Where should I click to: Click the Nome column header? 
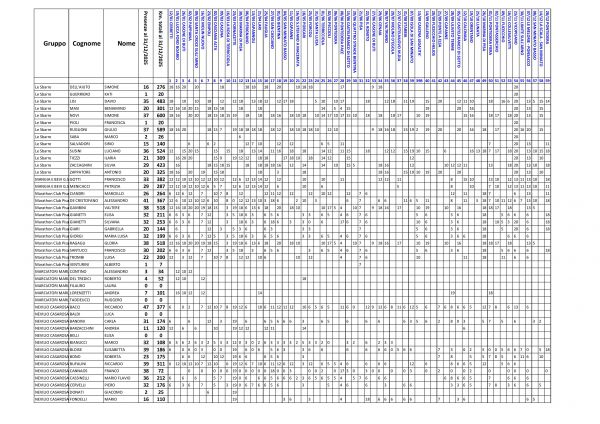coord(125,45)
